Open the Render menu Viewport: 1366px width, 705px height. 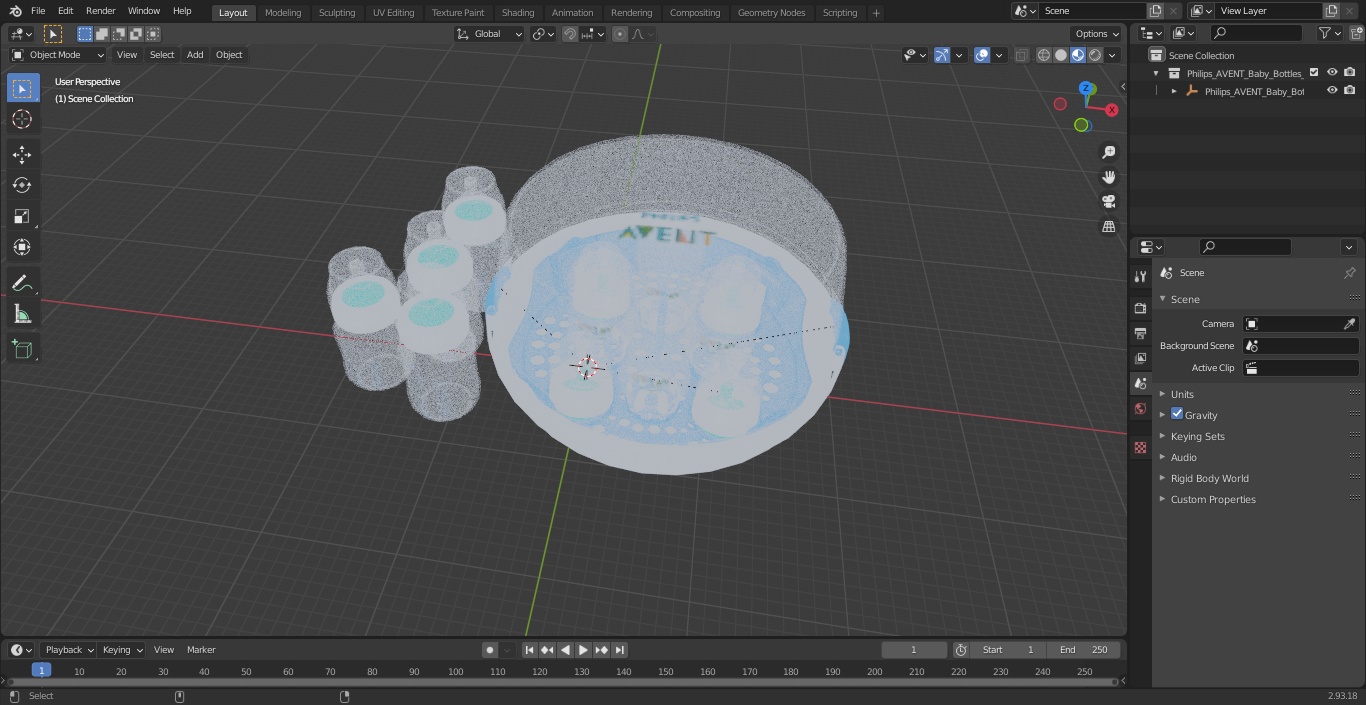pos(100,11)
